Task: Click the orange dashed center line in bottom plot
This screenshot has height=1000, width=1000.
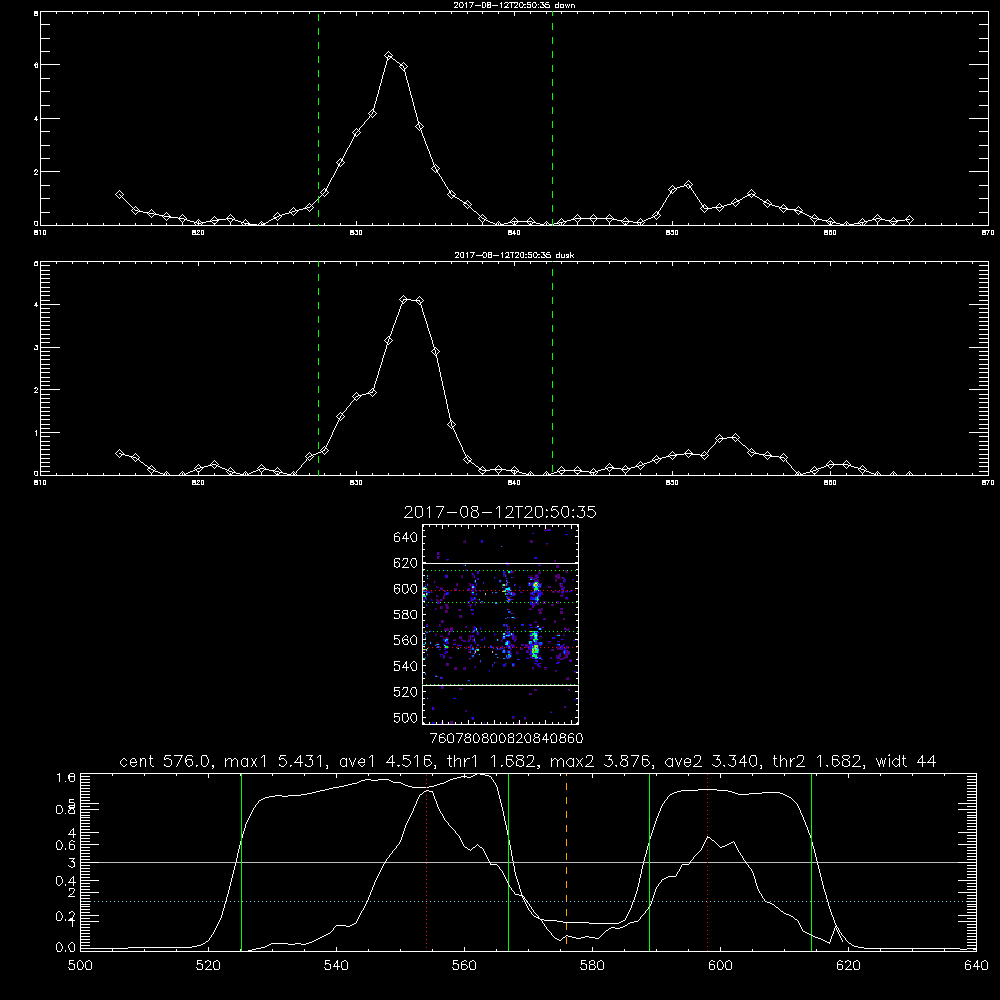Action: 566,861
